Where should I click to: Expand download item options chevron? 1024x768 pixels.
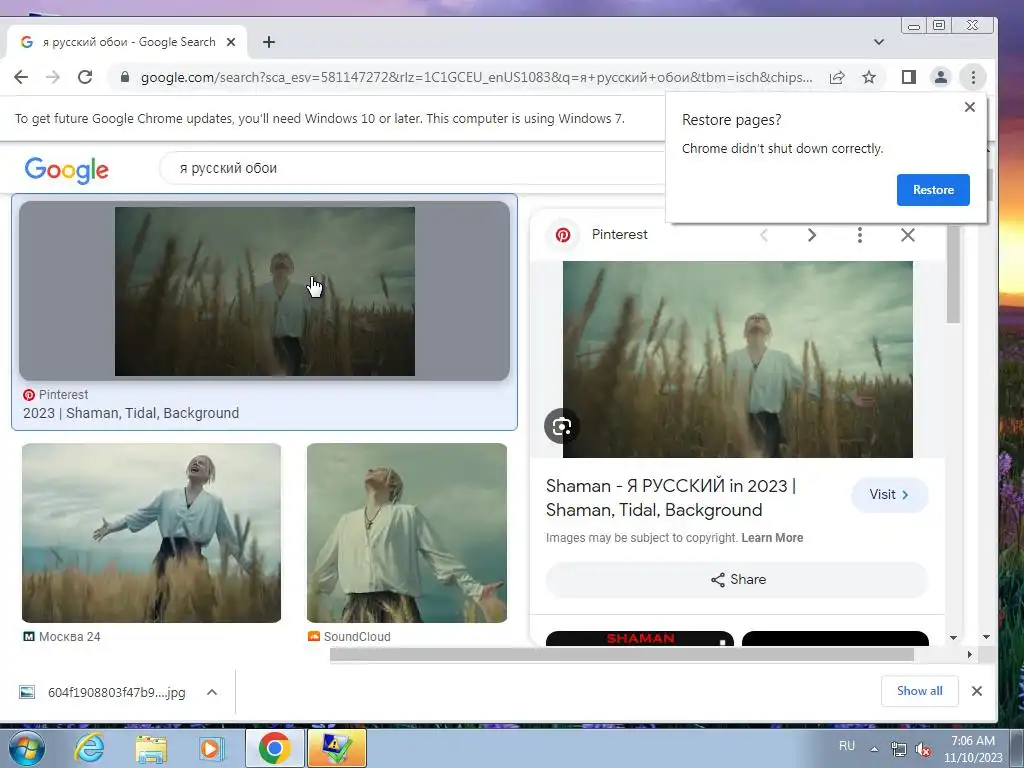(x=212, y=692)
